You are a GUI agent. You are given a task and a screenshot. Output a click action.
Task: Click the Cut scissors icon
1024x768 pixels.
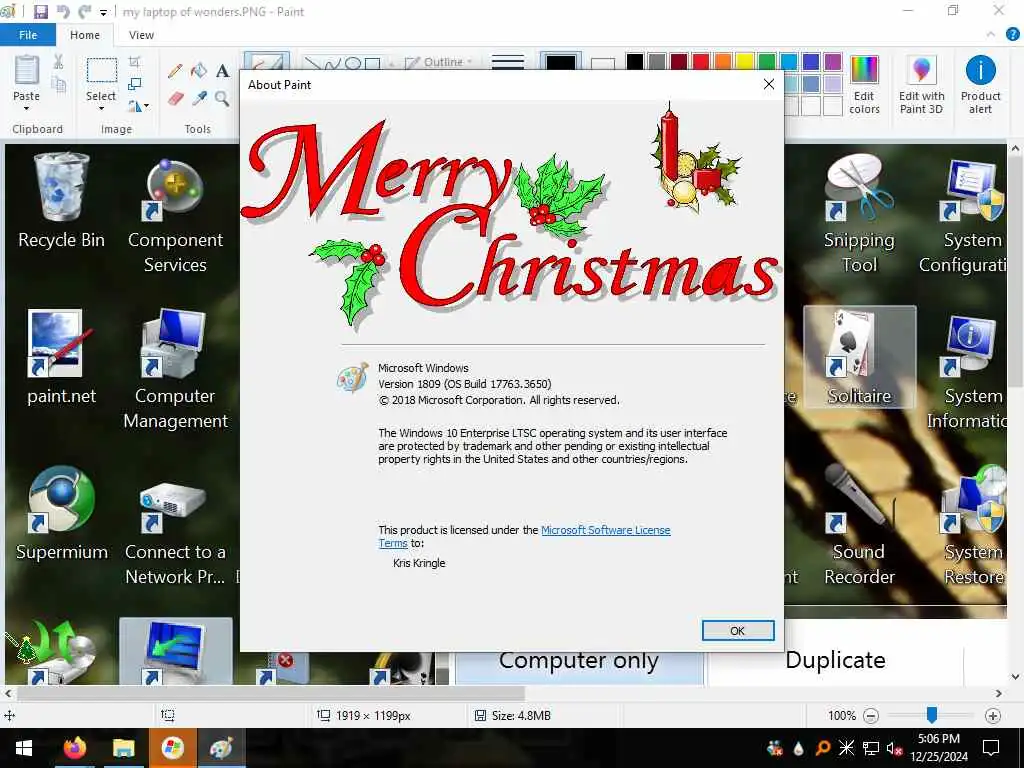click(58, 62)
